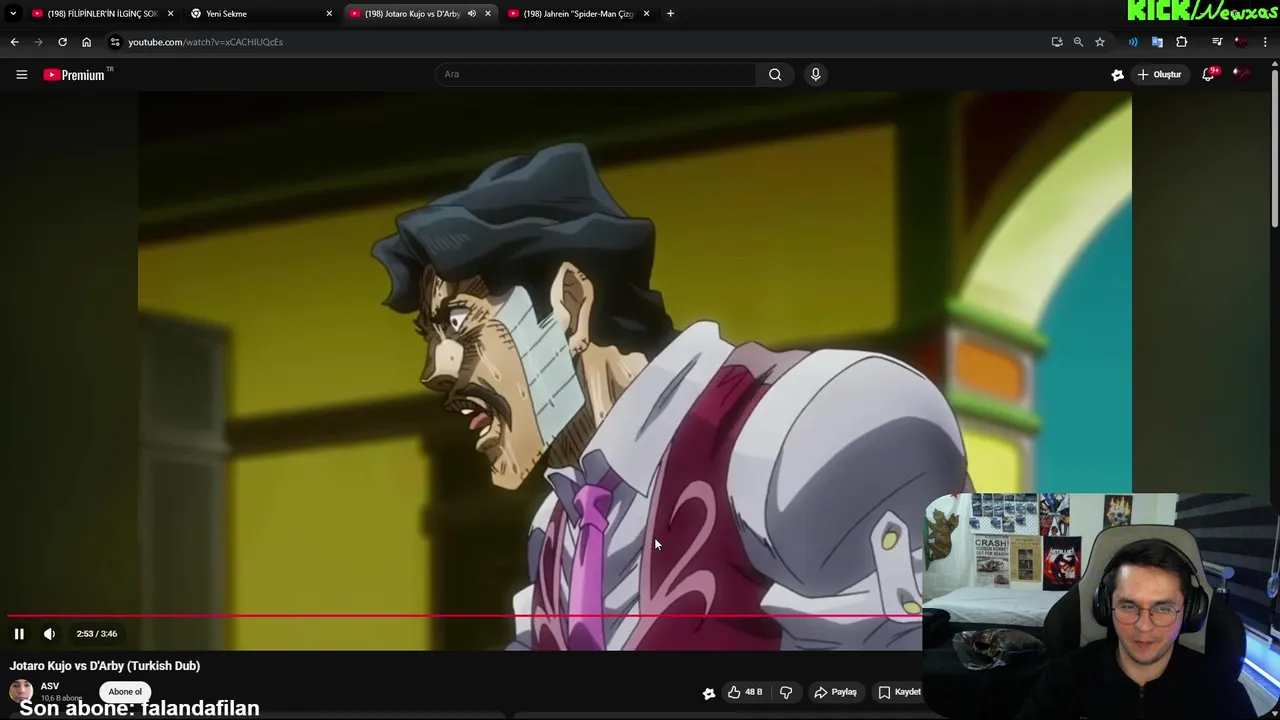Click video title Jotaro Kujo vs D'Arby

click(105, 666)
